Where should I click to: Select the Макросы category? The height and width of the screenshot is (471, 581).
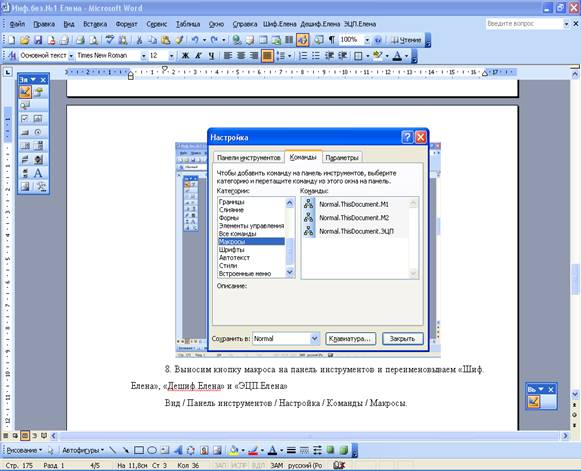[251, 242]
